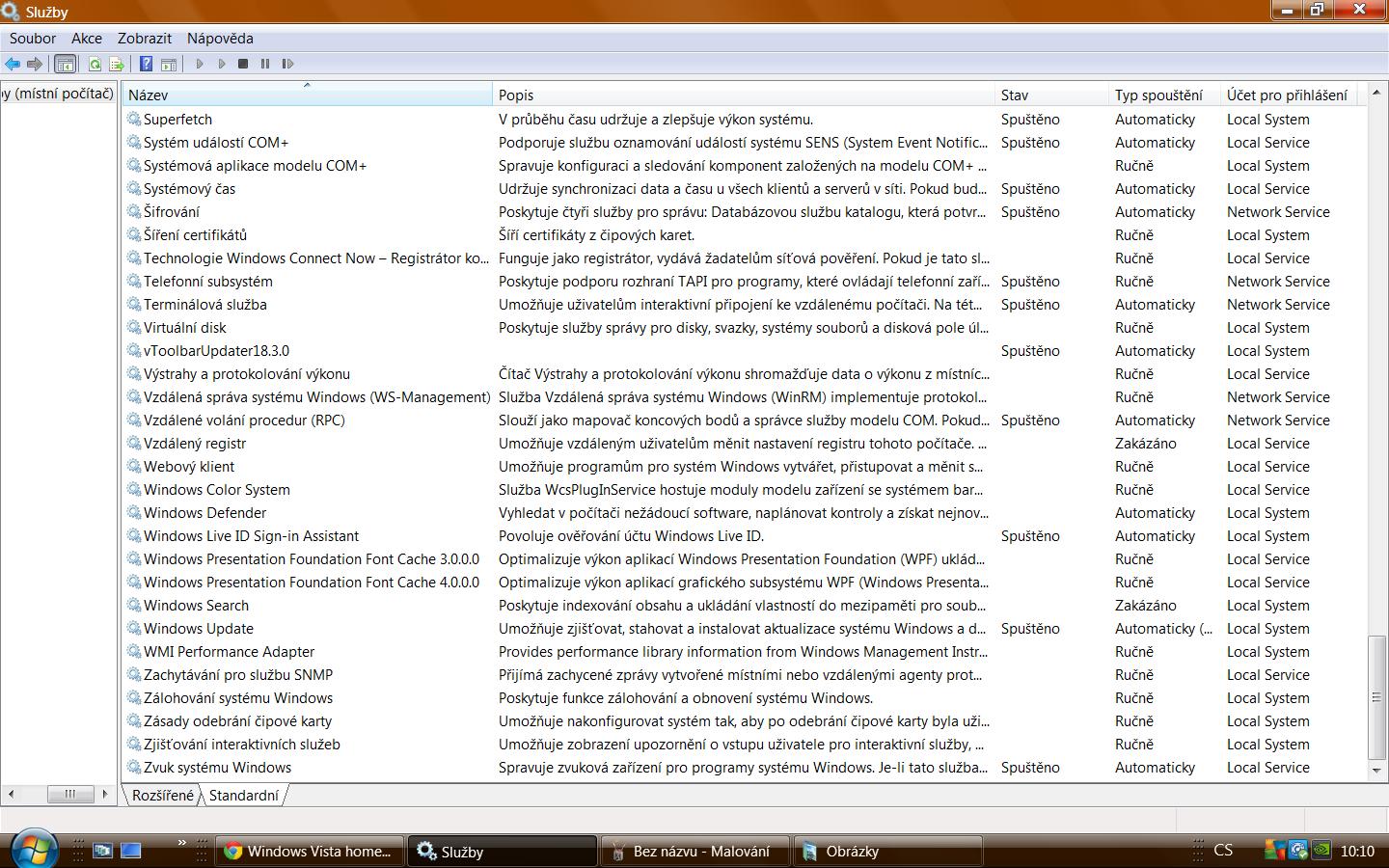Image resolution: width=1389 pixels, height=868 pixels.
Task: Open the Zobrazit menu
Action: pos(144,39)
